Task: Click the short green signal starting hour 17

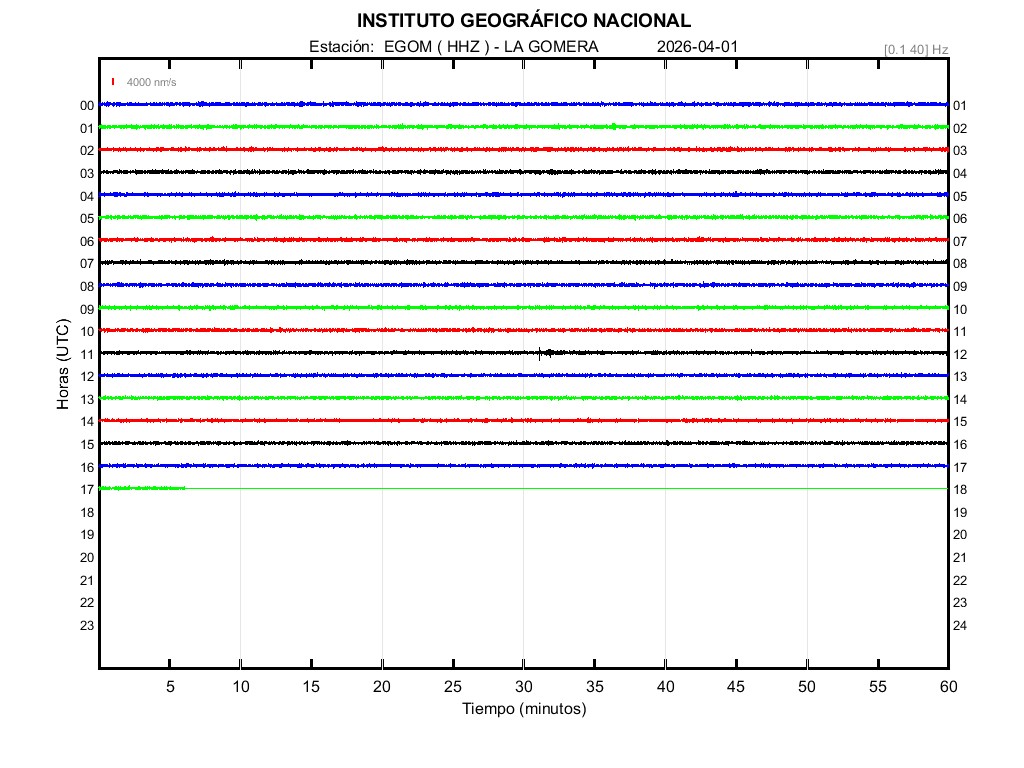Action: (142, 488)
